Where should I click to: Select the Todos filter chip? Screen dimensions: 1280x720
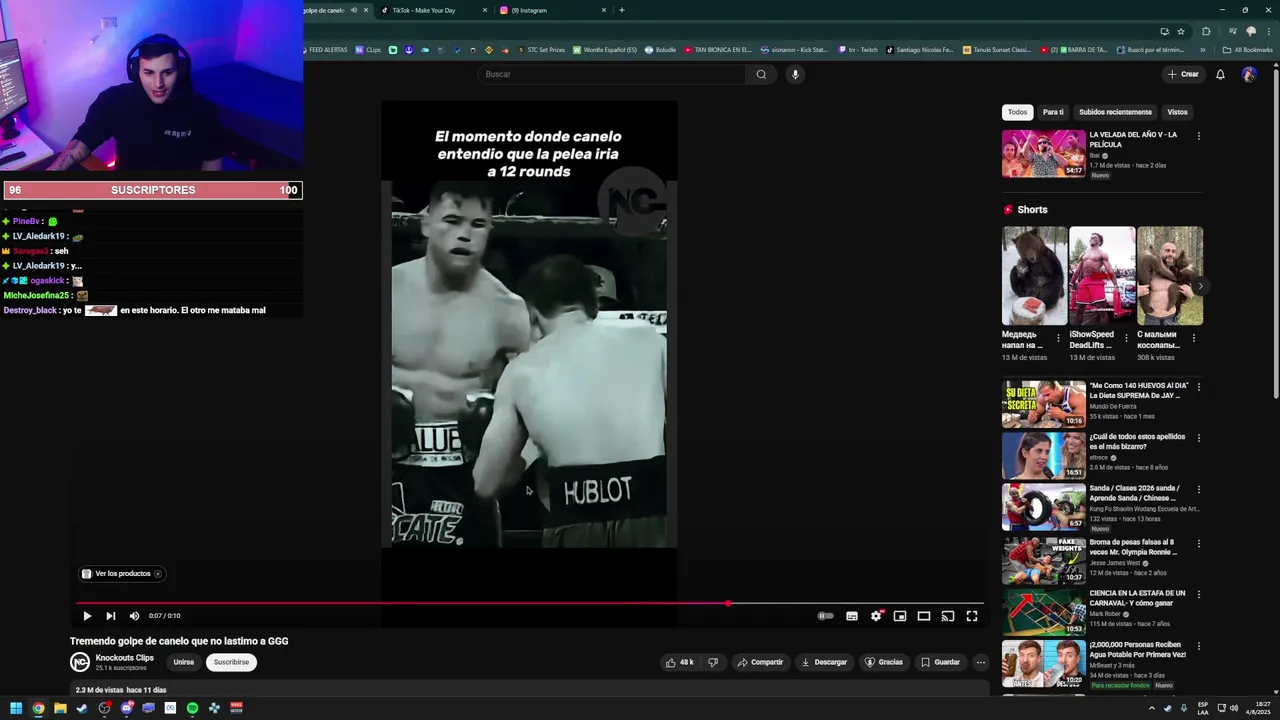pos(1017,112)
